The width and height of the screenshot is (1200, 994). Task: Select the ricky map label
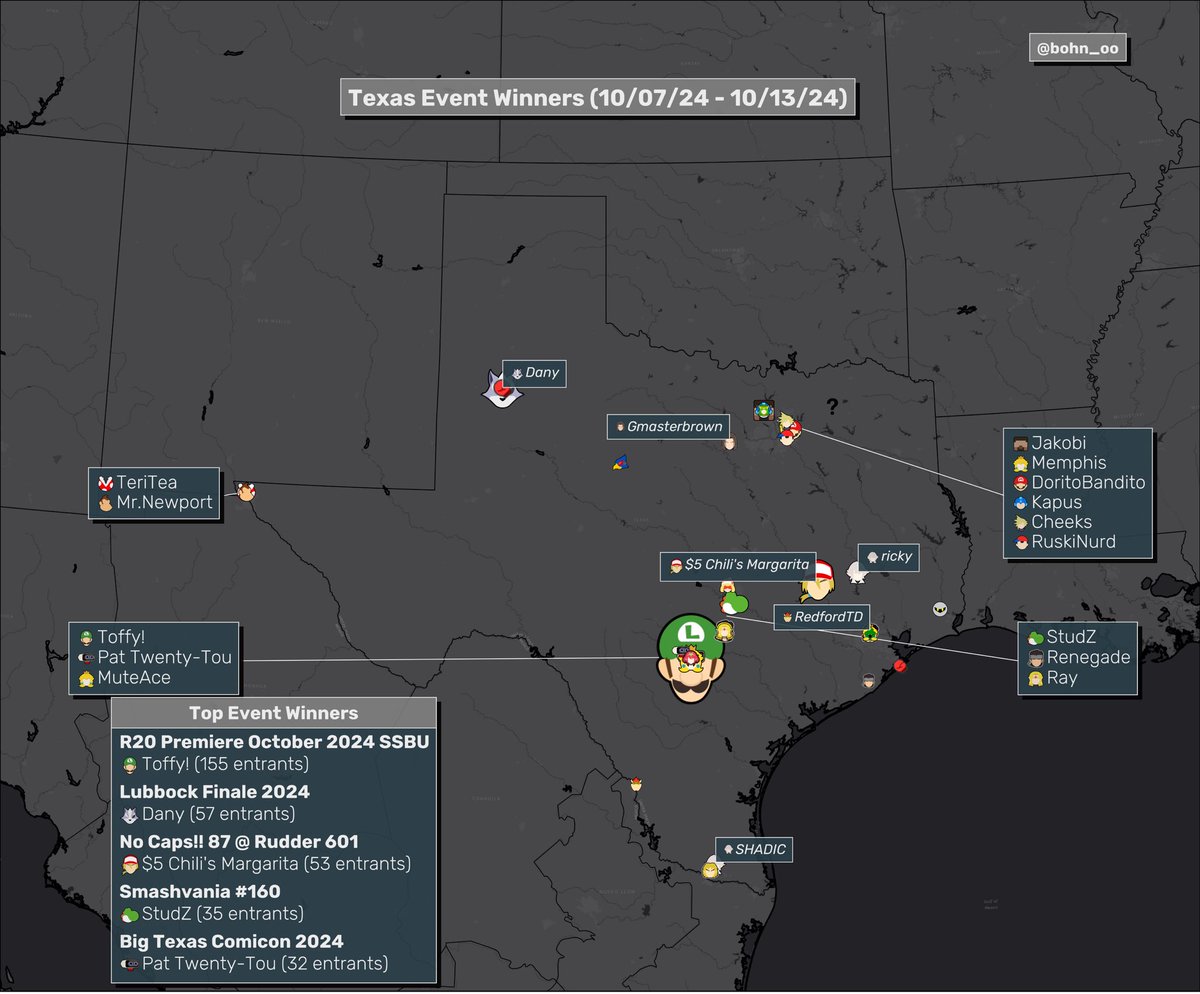(887, 557)
